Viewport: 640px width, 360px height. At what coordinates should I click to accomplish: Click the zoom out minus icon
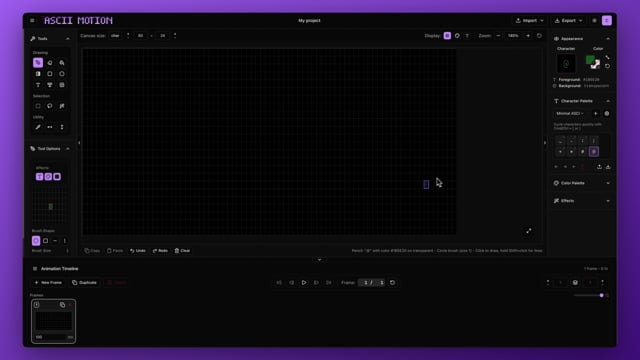pos(498,36)
